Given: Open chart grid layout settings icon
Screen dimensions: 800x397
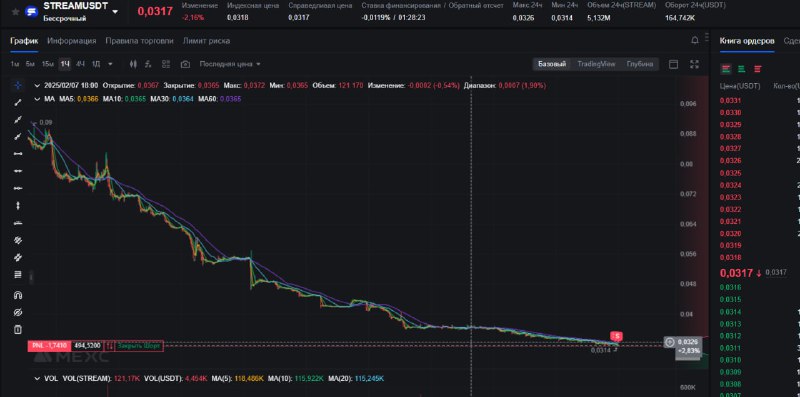Looking at the screenshot, I should [x=166, y=64].
